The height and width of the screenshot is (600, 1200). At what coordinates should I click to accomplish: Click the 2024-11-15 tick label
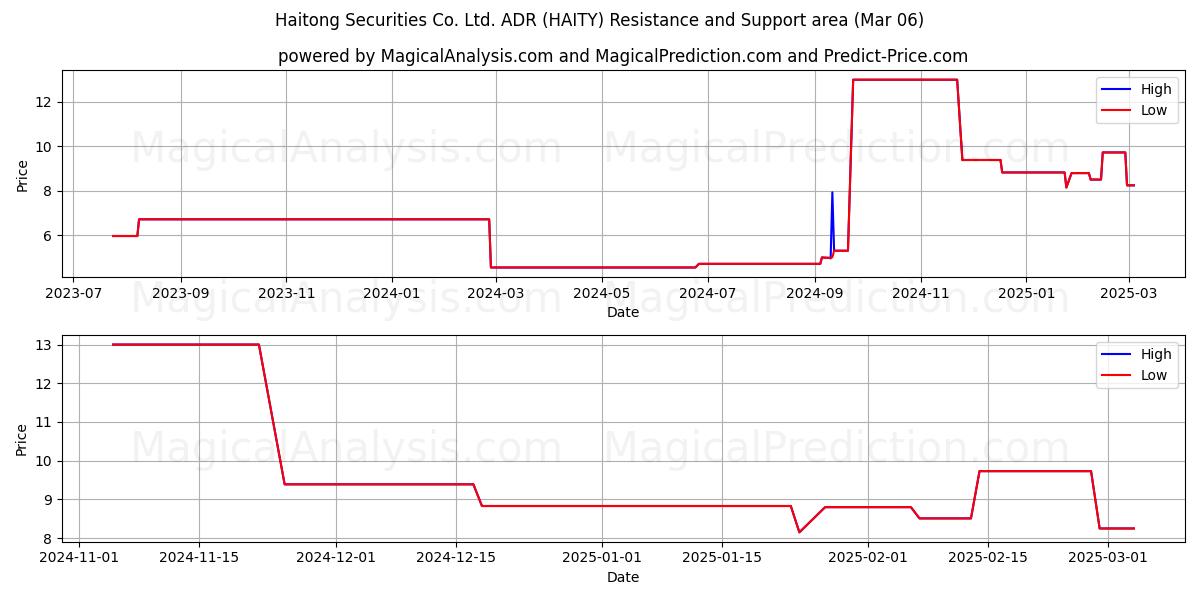click(199, 559)
